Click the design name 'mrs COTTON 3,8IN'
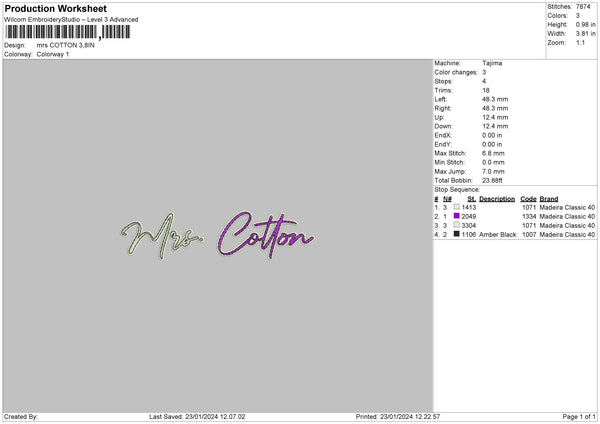The image size is (600, 424). coord(65,45)
